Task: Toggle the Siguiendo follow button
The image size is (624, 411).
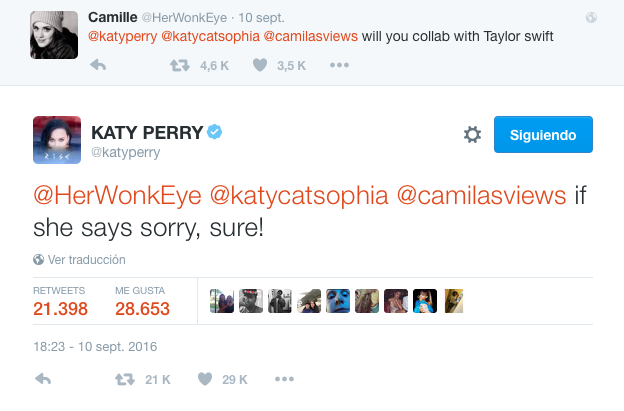Action: tap(543, 134)
